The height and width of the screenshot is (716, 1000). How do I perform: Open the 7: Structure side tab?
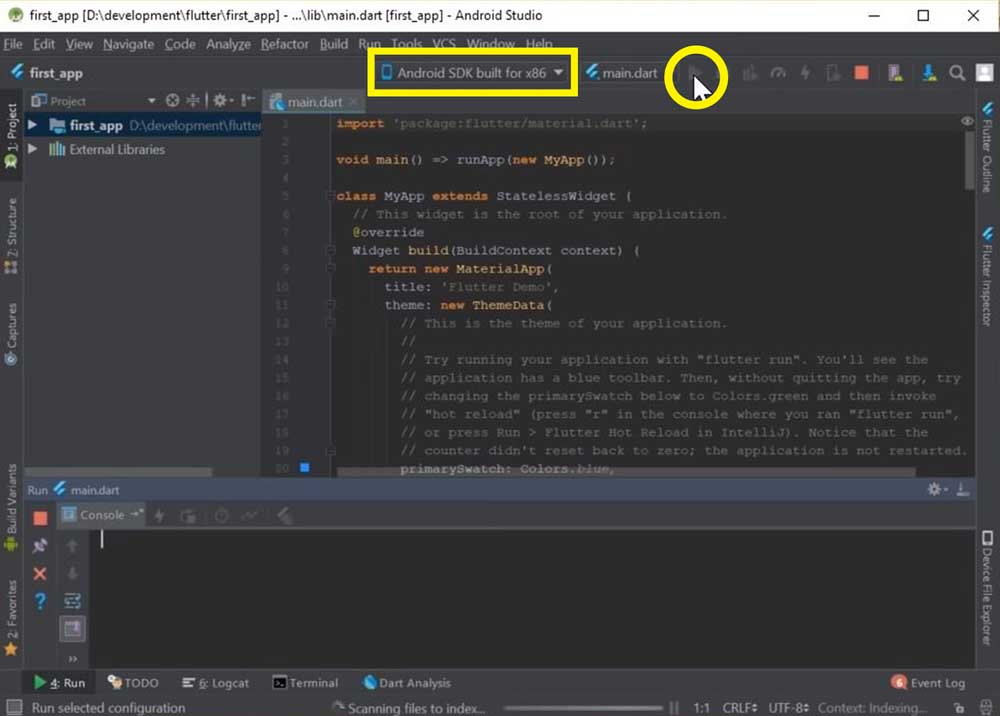[x=11, y=236]
